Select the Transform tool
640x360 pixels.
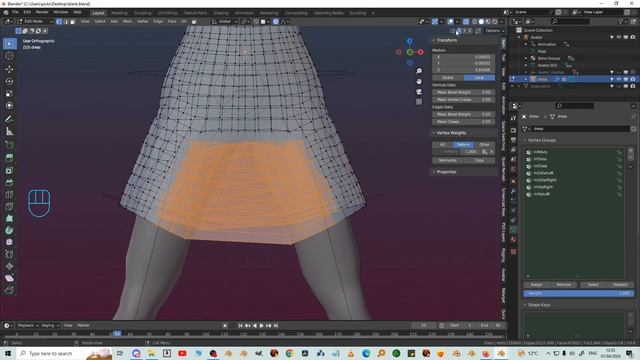click(9, 106)
